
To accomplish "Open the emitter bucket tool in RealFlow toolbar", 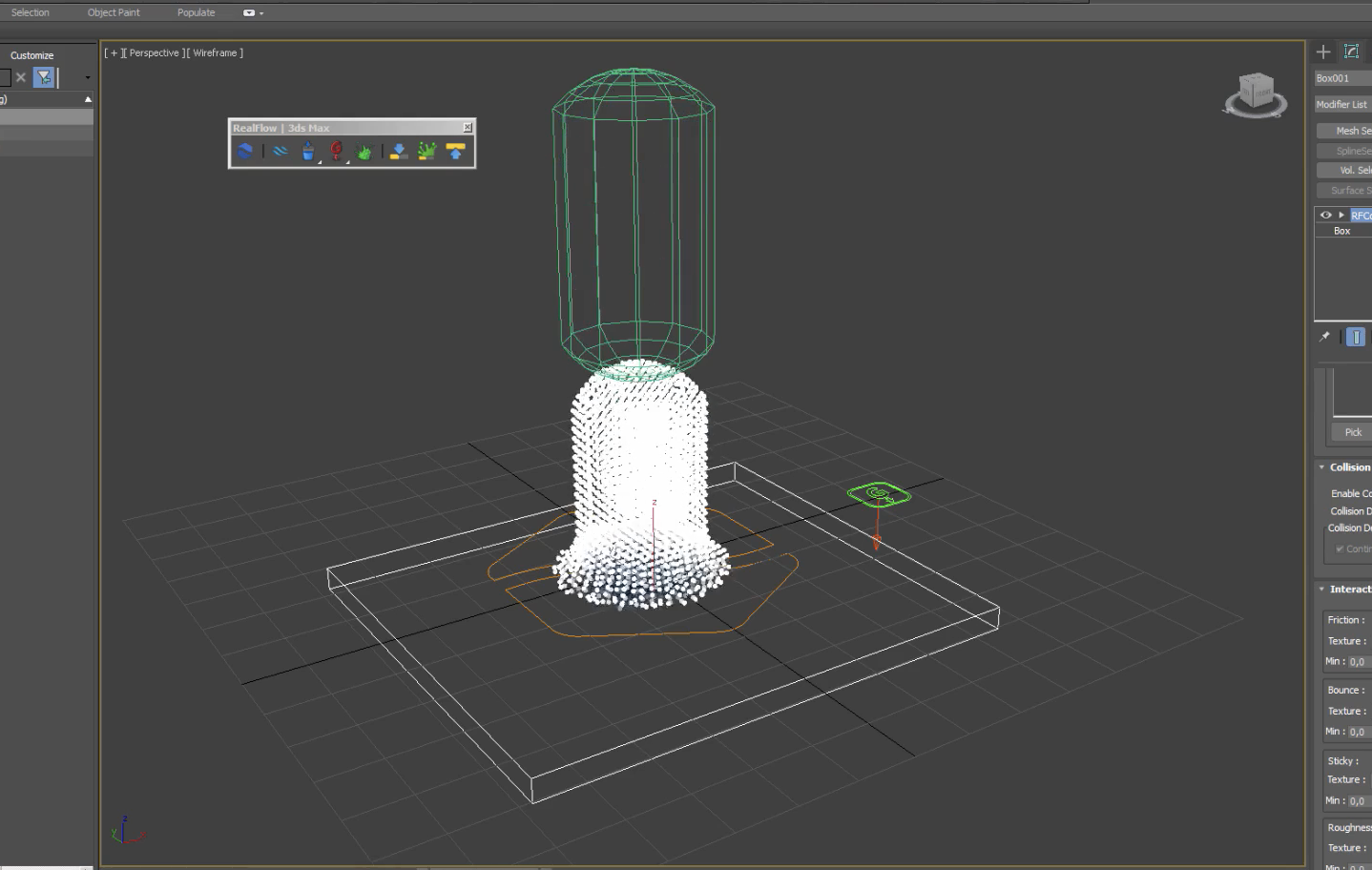I will click(308, 150).
